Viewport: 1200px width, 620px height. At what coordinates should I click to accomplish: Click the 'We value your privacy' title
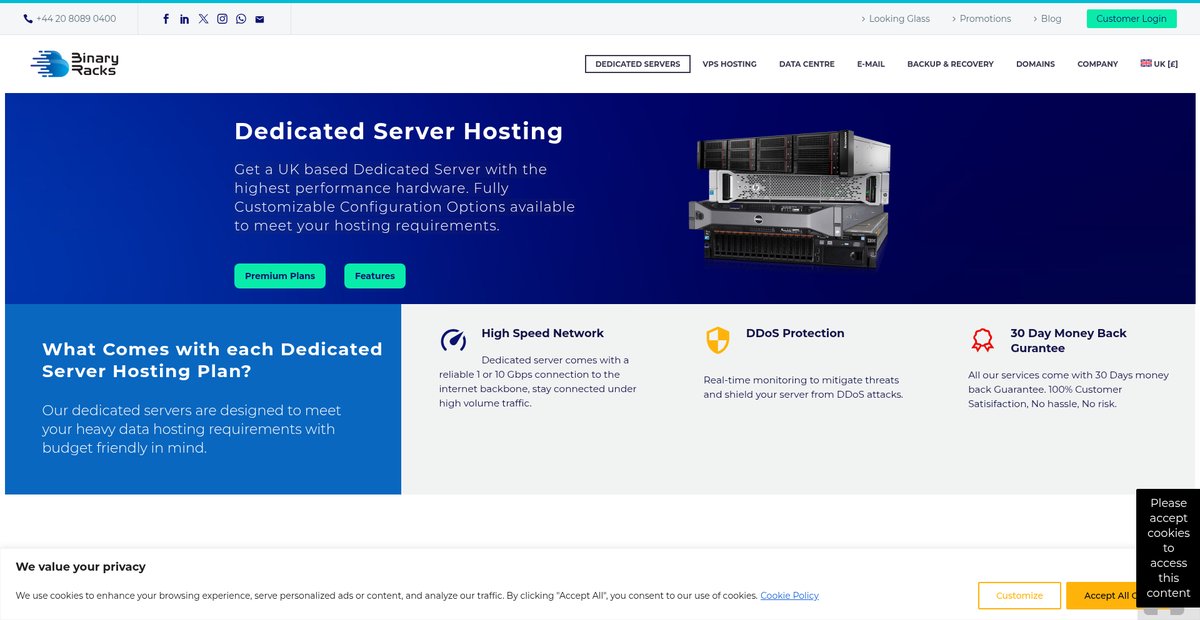(81, 567)
